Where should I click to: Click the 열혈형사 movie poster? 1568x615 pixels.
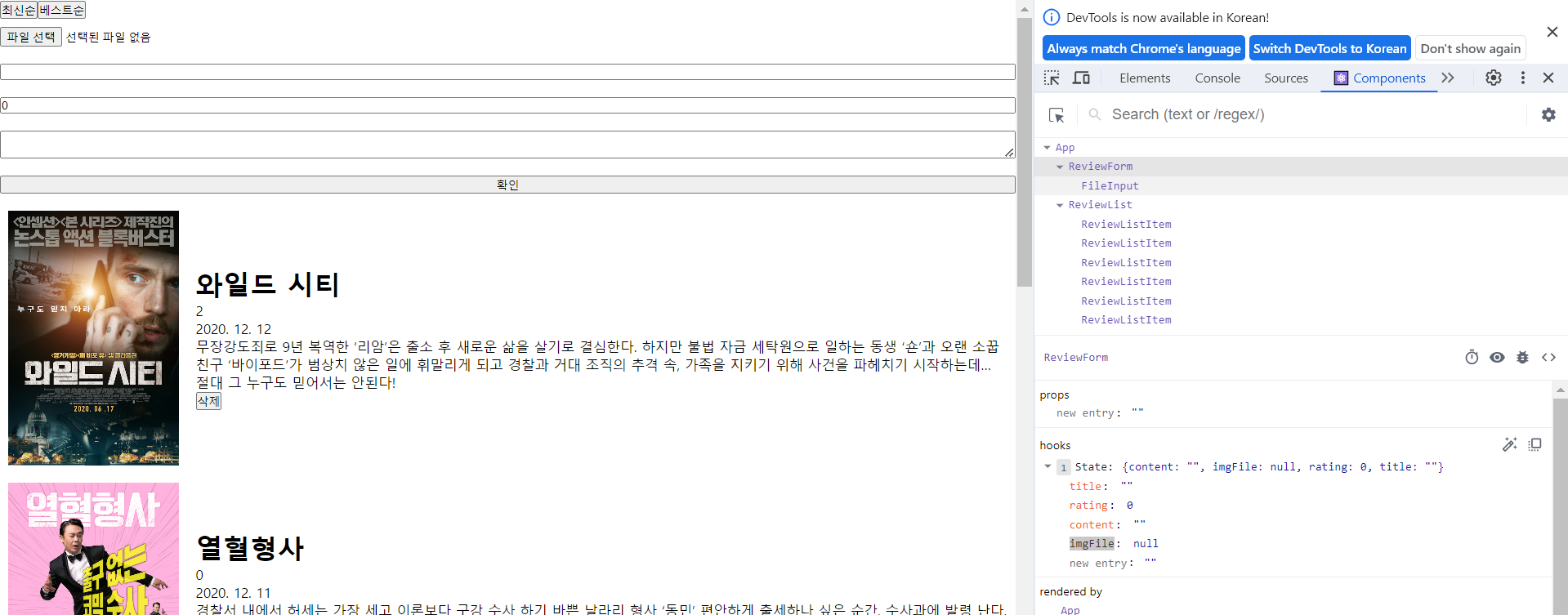(93, 549)
